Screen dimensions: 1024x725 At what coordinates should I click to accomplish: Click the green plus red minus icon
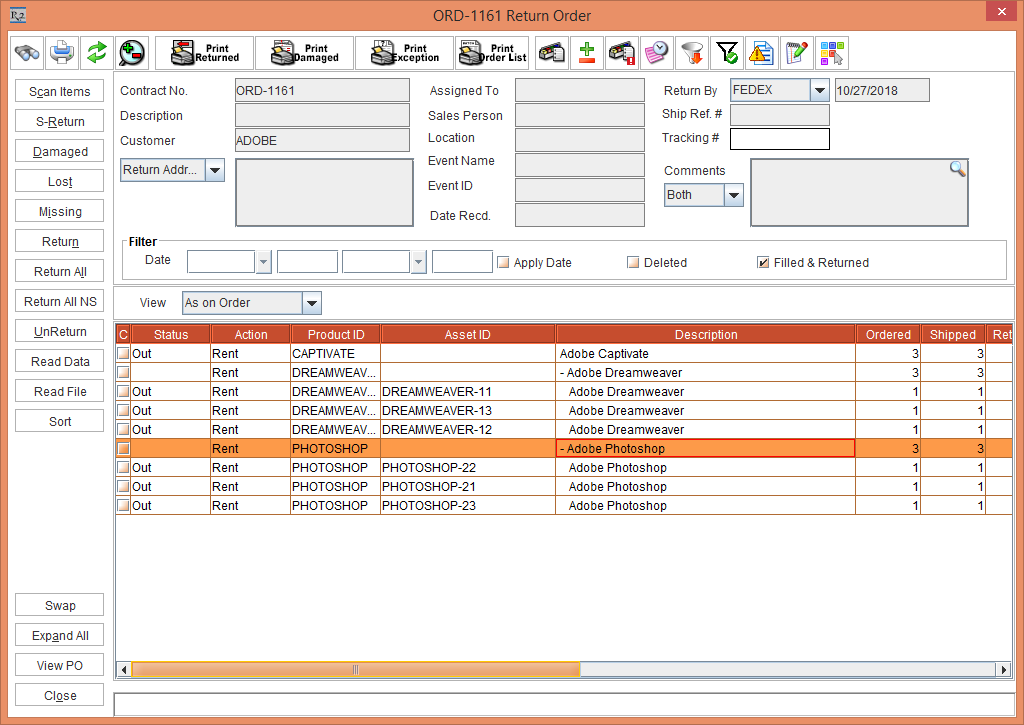tap(587, 52)
